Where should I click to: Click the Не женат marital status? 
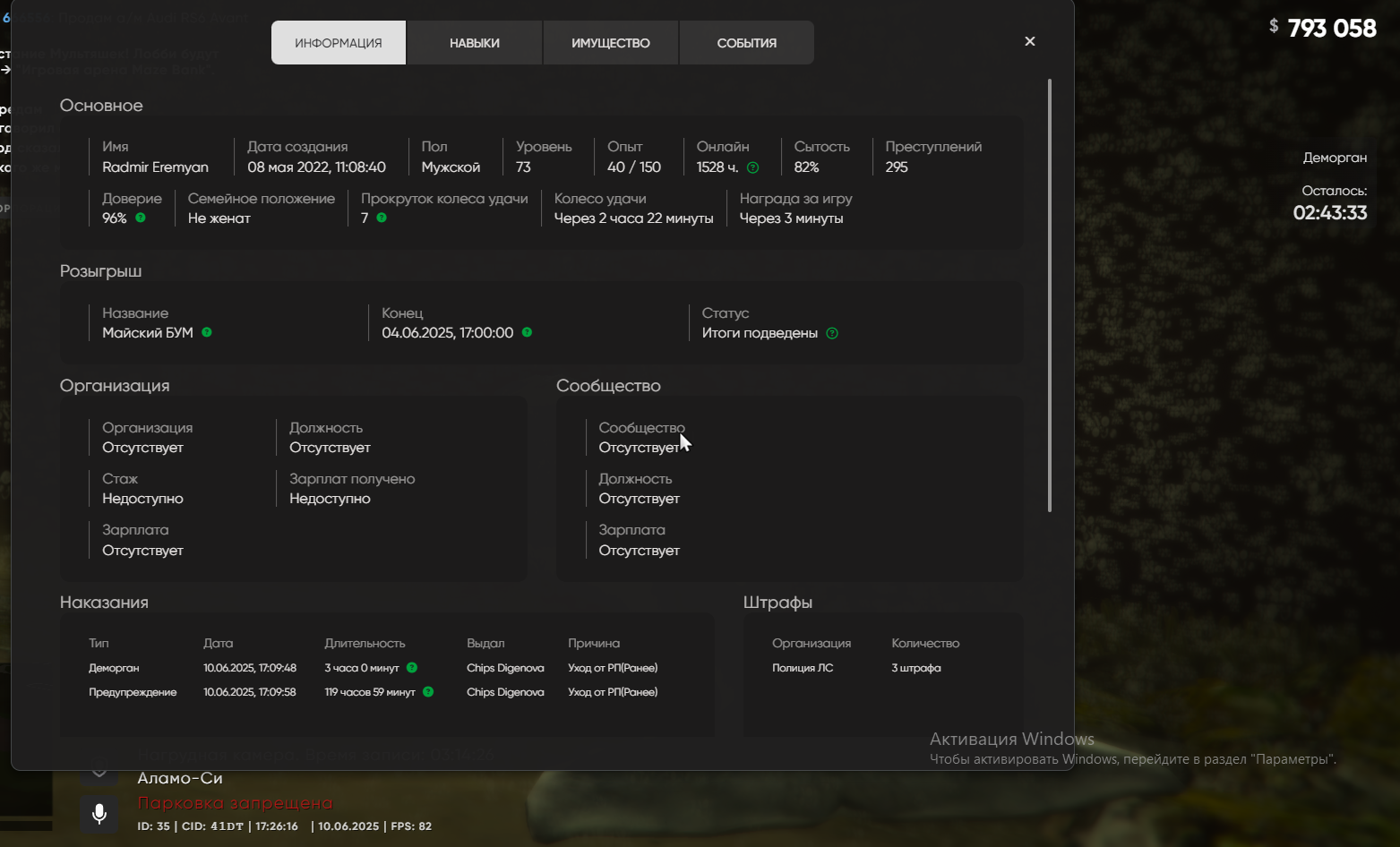pyautogui.click(x=219, y=218)
